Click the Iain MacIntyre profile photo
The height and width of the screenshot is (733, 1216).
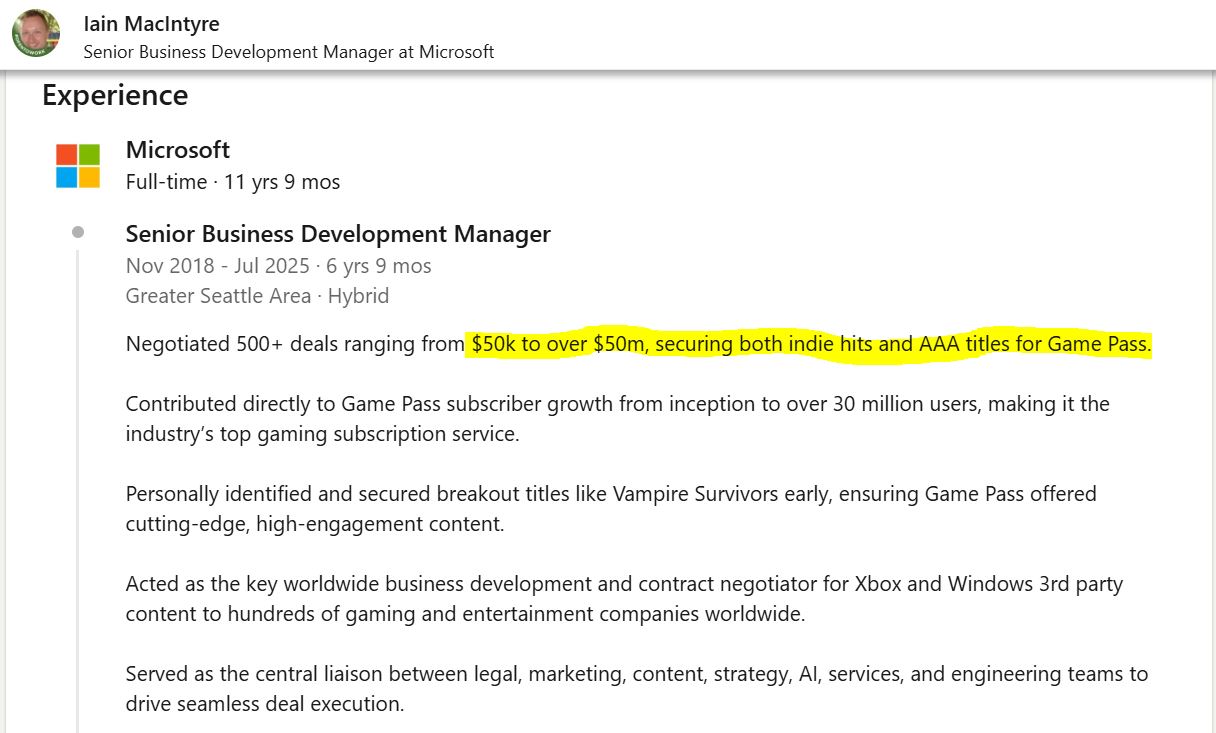click(x=36, y=33)
